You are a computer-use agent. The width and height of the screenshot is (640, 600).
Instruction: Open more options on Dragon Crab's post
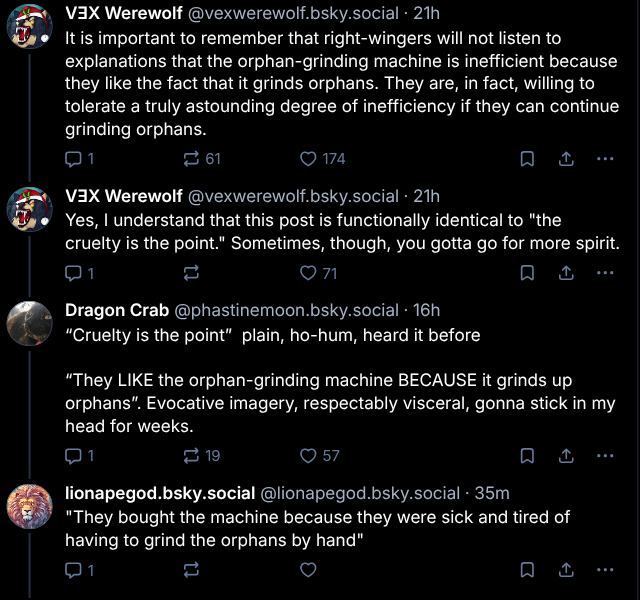604,455
